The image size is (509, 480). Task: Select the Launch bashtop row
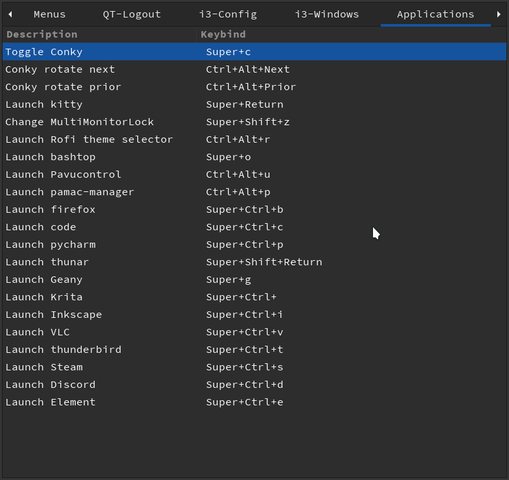254,157
